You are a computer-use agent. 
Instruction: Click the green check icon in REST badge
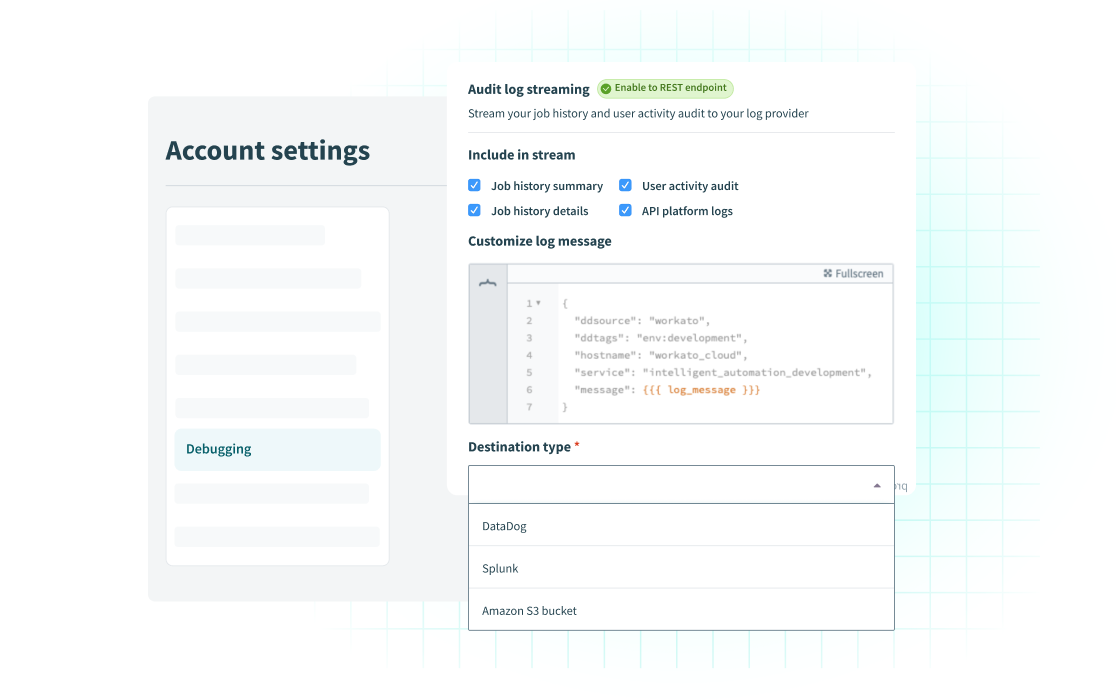point(606,88)
